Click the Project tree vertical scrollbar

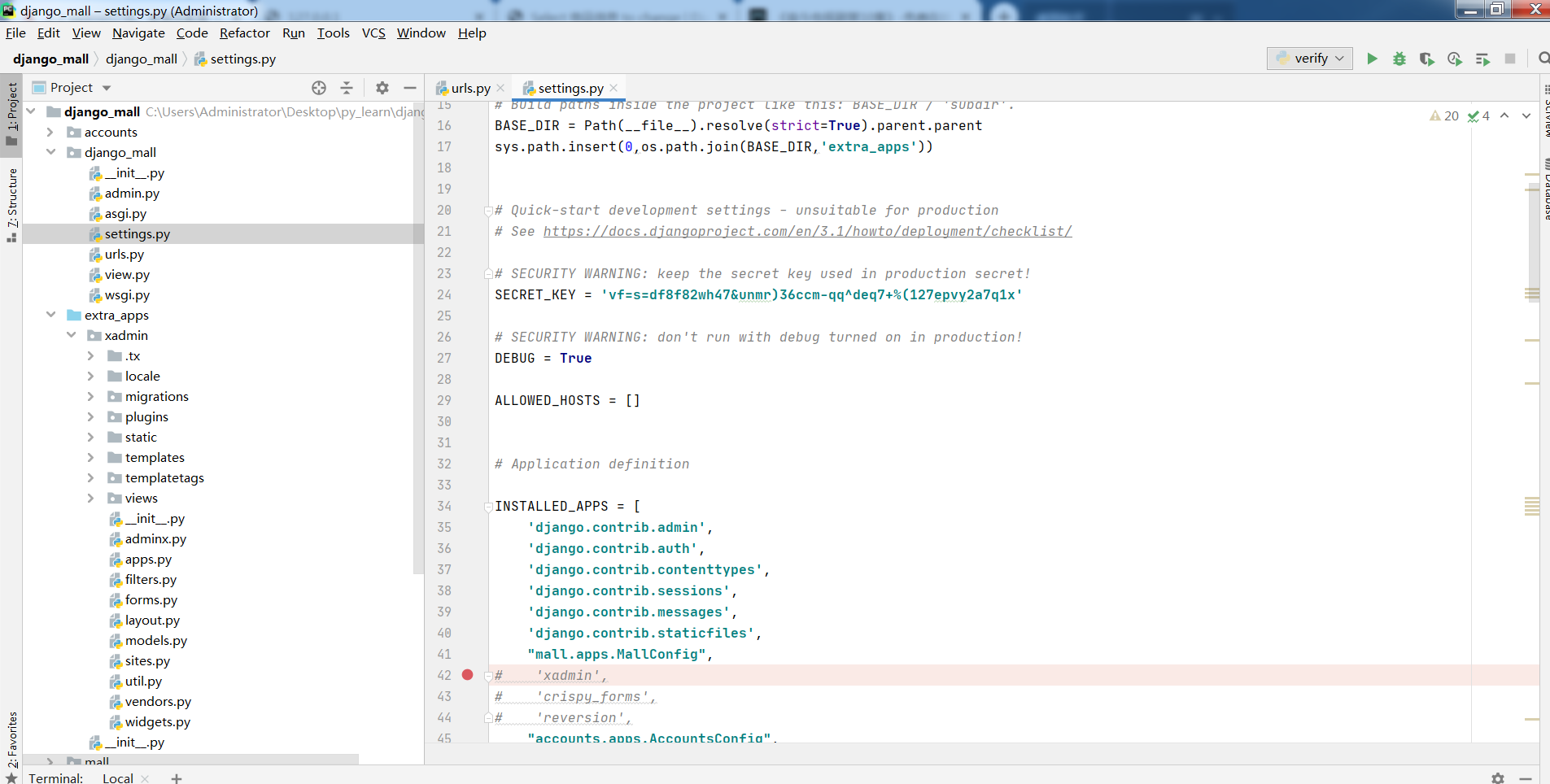click(x=419, y=338)
